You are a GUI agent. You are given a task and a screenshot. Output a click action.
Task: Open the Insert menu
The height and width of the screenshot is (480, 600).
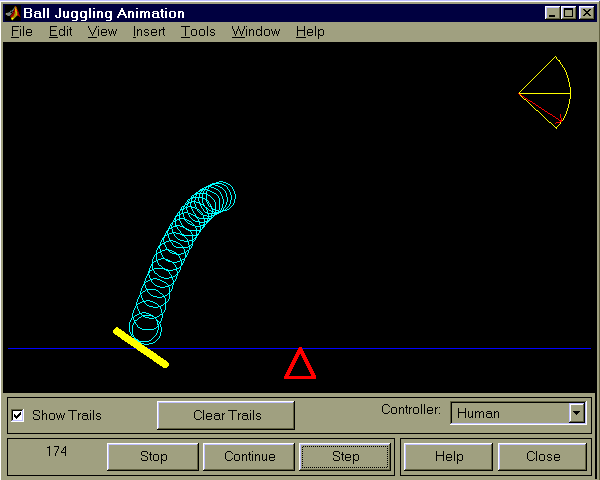149,32
